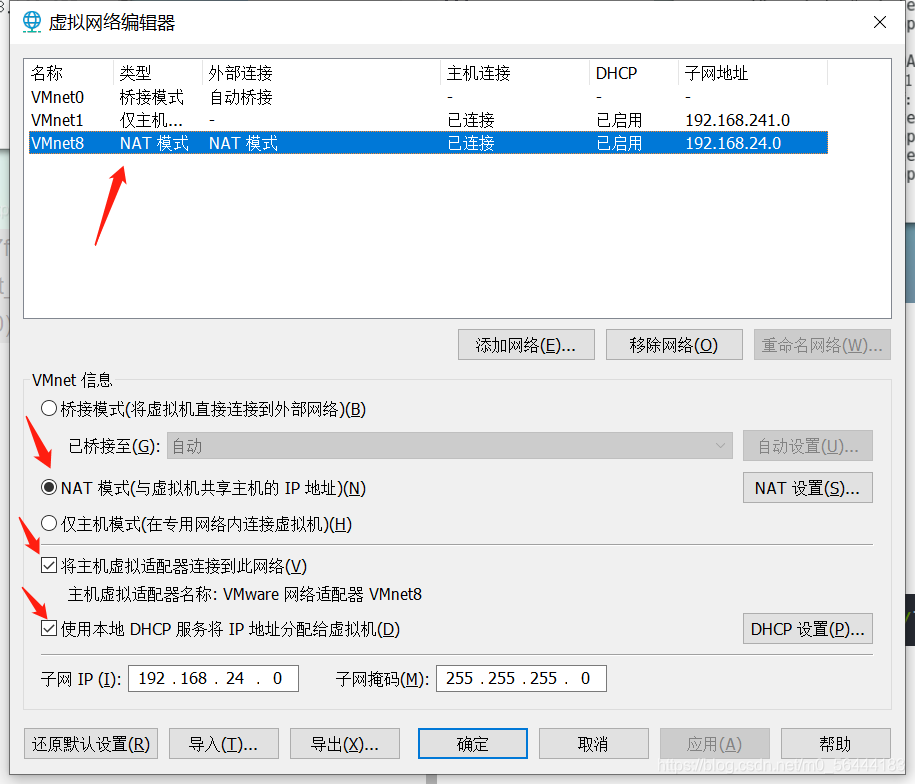The height and width of the screenshot is (784, 915).
Task: Click the 子网 IP input field
Action: (214, 678)
